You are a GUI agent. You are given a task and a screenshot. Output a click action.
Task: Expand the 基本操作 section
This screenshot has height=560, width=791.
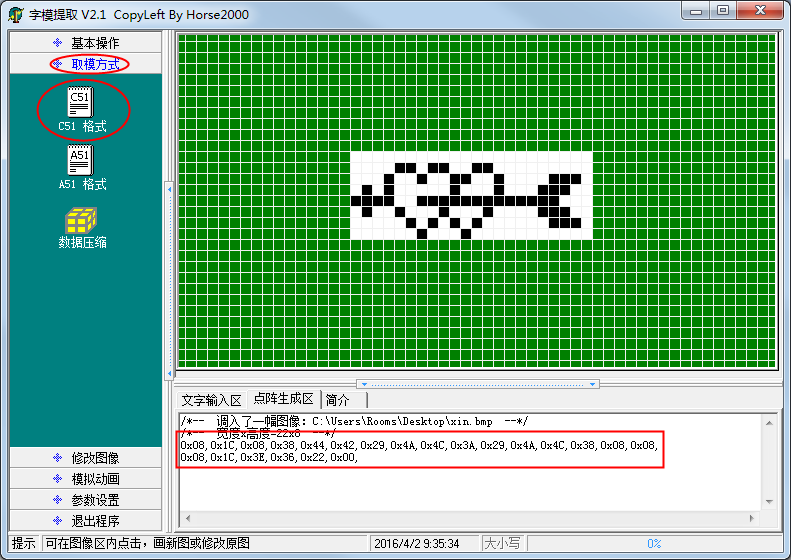click(x=85, y=43)
